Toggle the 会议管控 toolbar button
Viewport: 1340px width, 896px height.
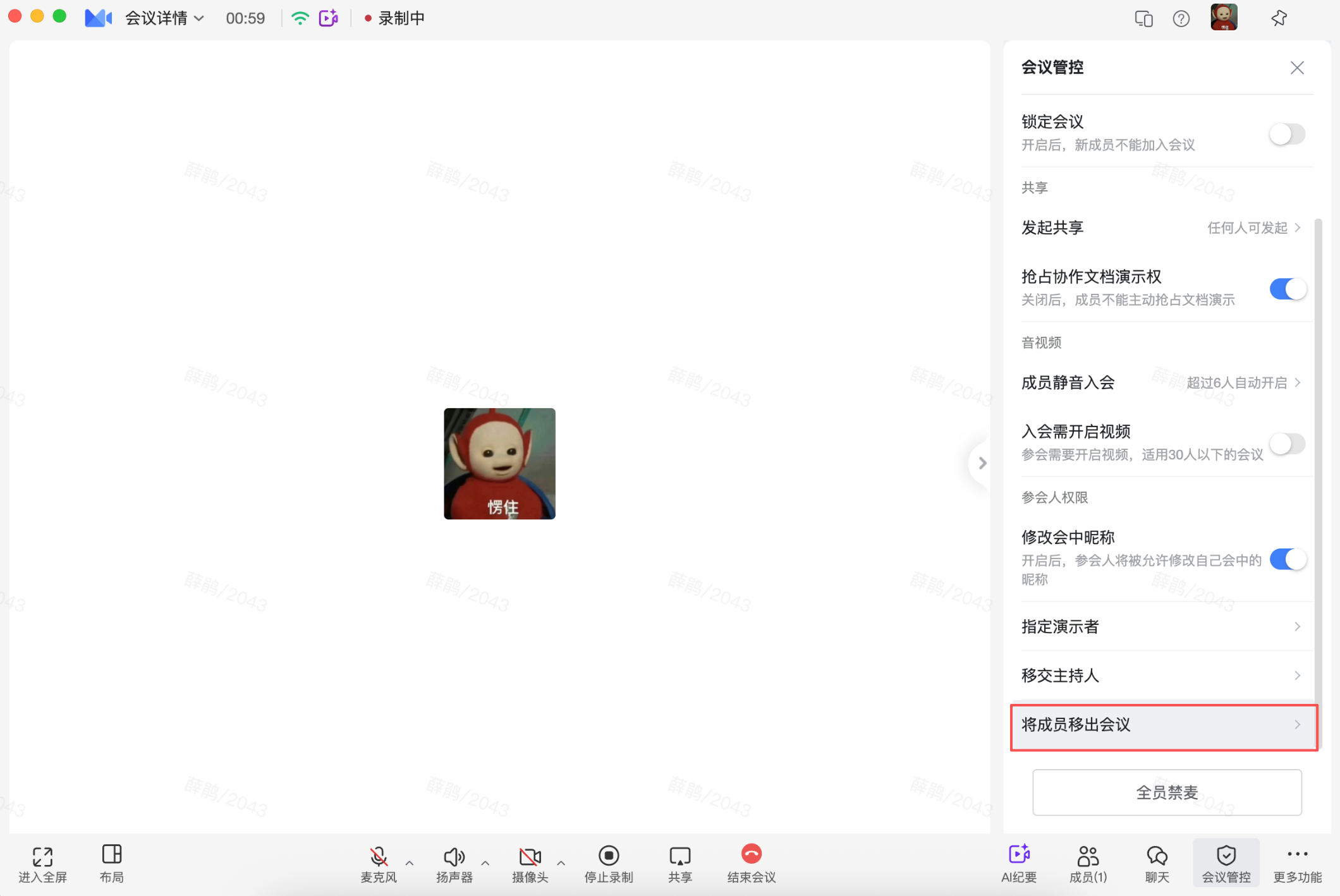1226,864
